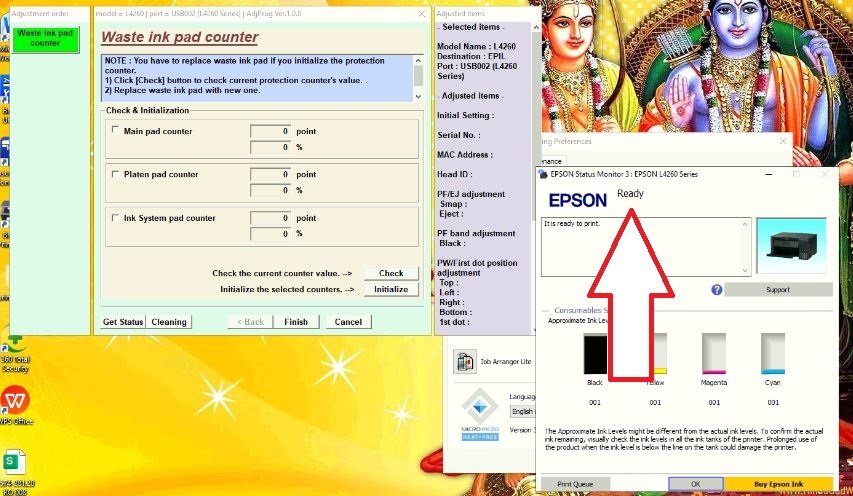Viewport: 853px width, 496px height.
Task: Click the Cyan ink level bar
Action: [772, 354]
